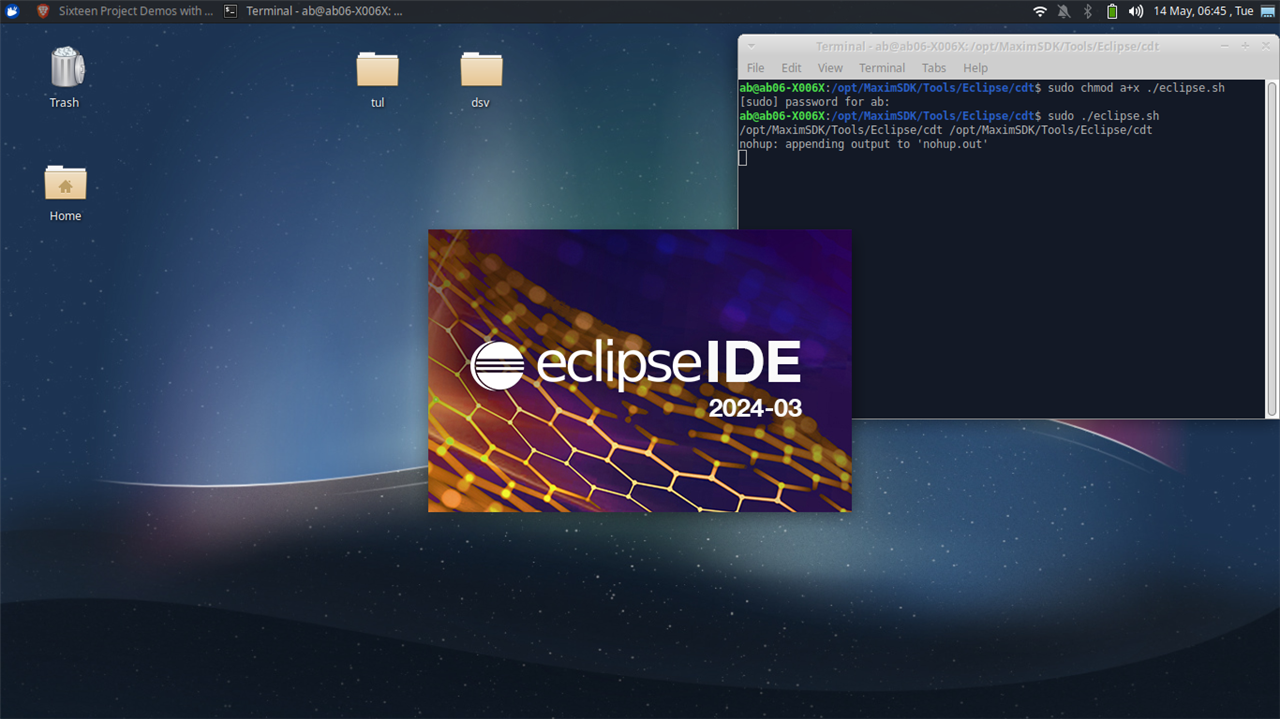
Task: Open the Edit menu in Terminal
Action: point(791,68)
